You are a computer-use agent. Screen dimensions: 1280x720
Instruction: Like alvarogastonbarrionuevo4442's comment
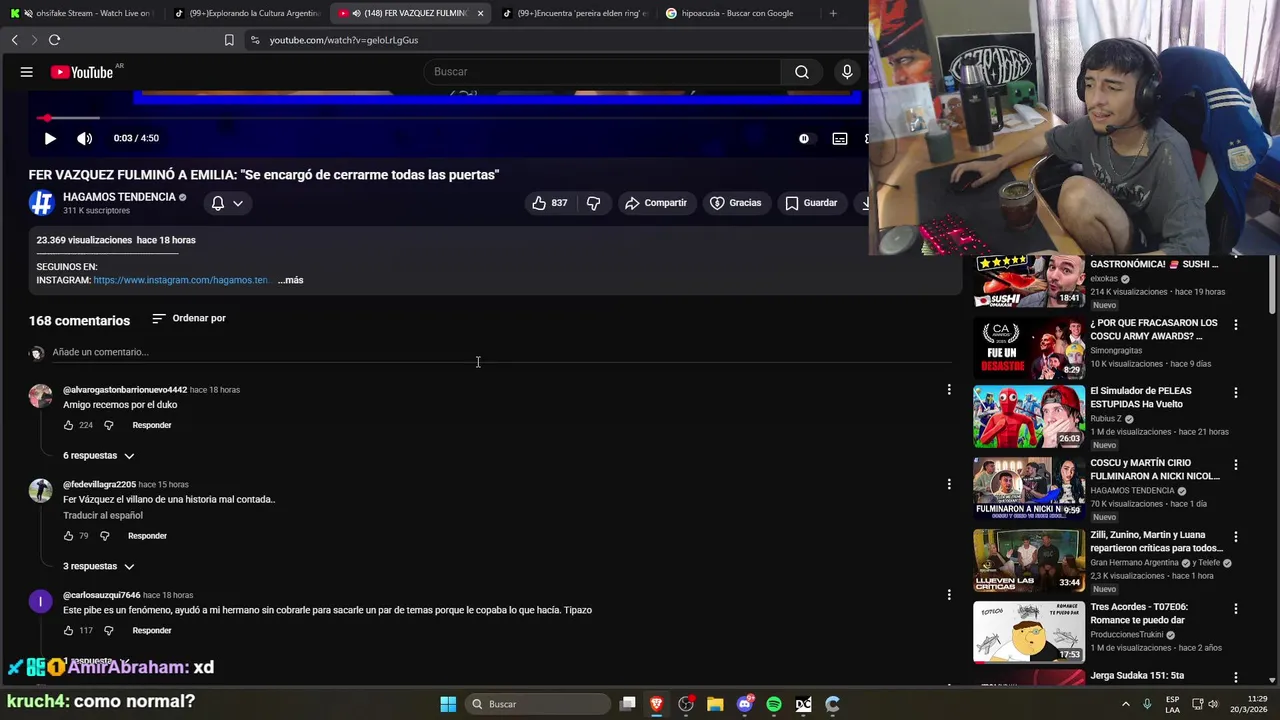[68, 425]
